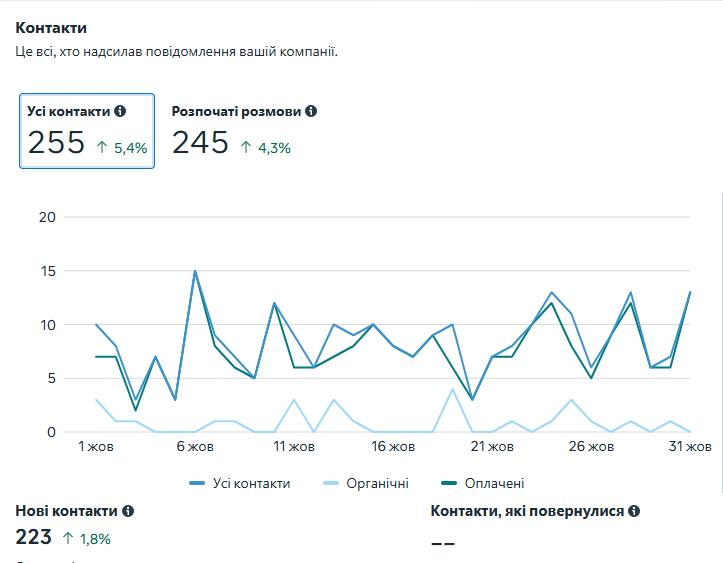Click the light-blue 'Органічні' legend swatch
The width and height of the screenshot is (723, 563).
point(331,483)
